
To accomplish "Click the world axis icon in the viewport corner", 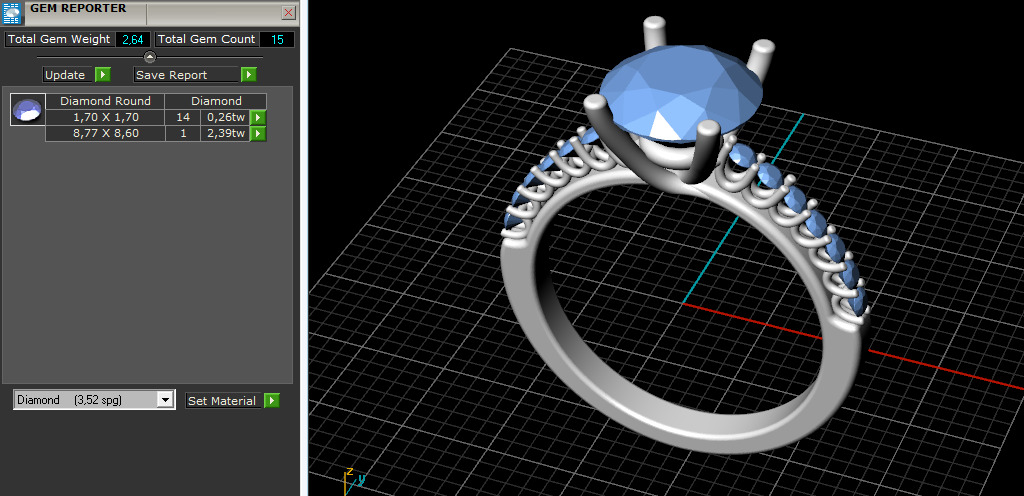I will 354,480.
